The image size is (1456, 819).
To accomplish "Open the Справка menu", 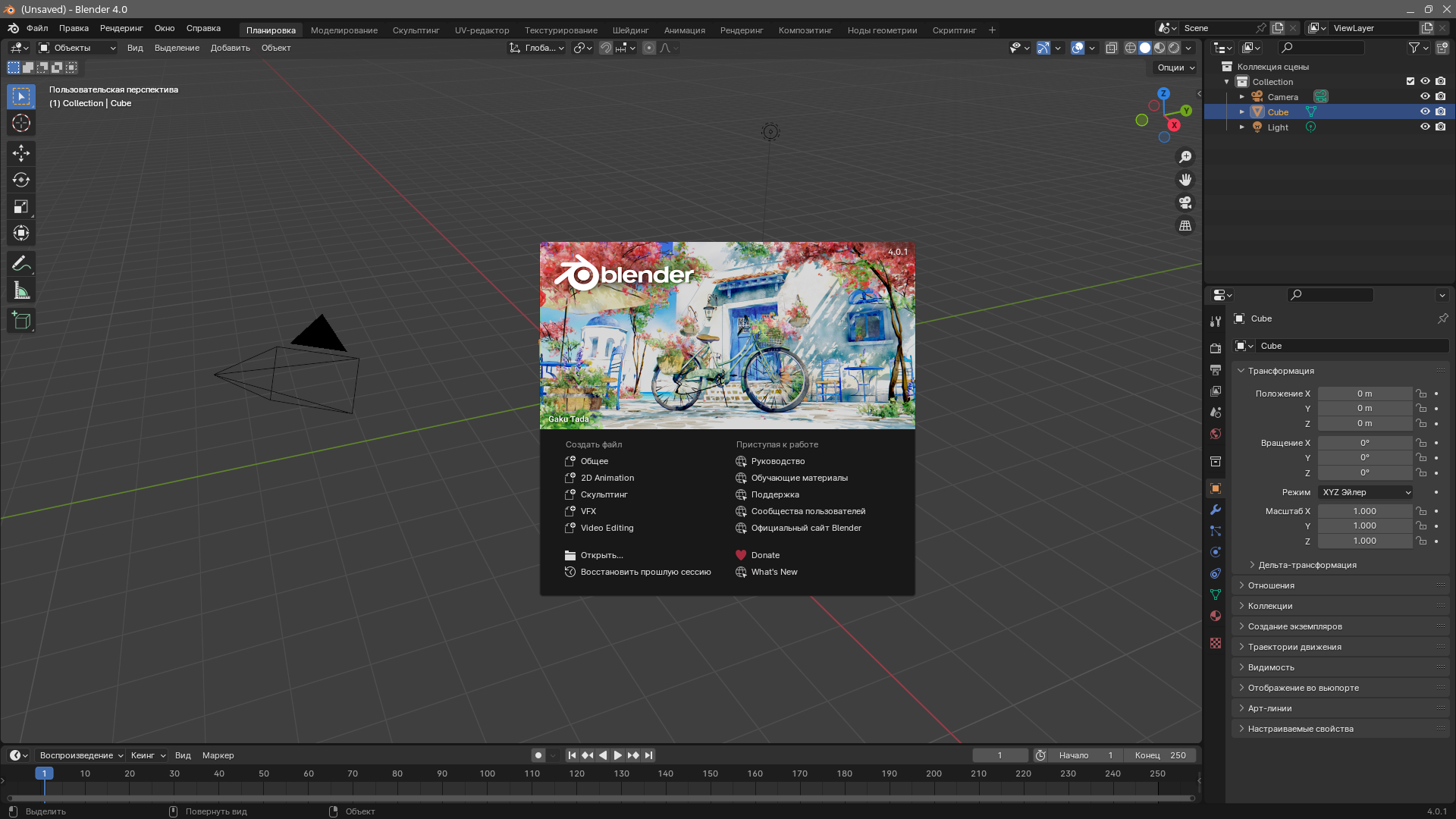I will (x=203, y=28).
